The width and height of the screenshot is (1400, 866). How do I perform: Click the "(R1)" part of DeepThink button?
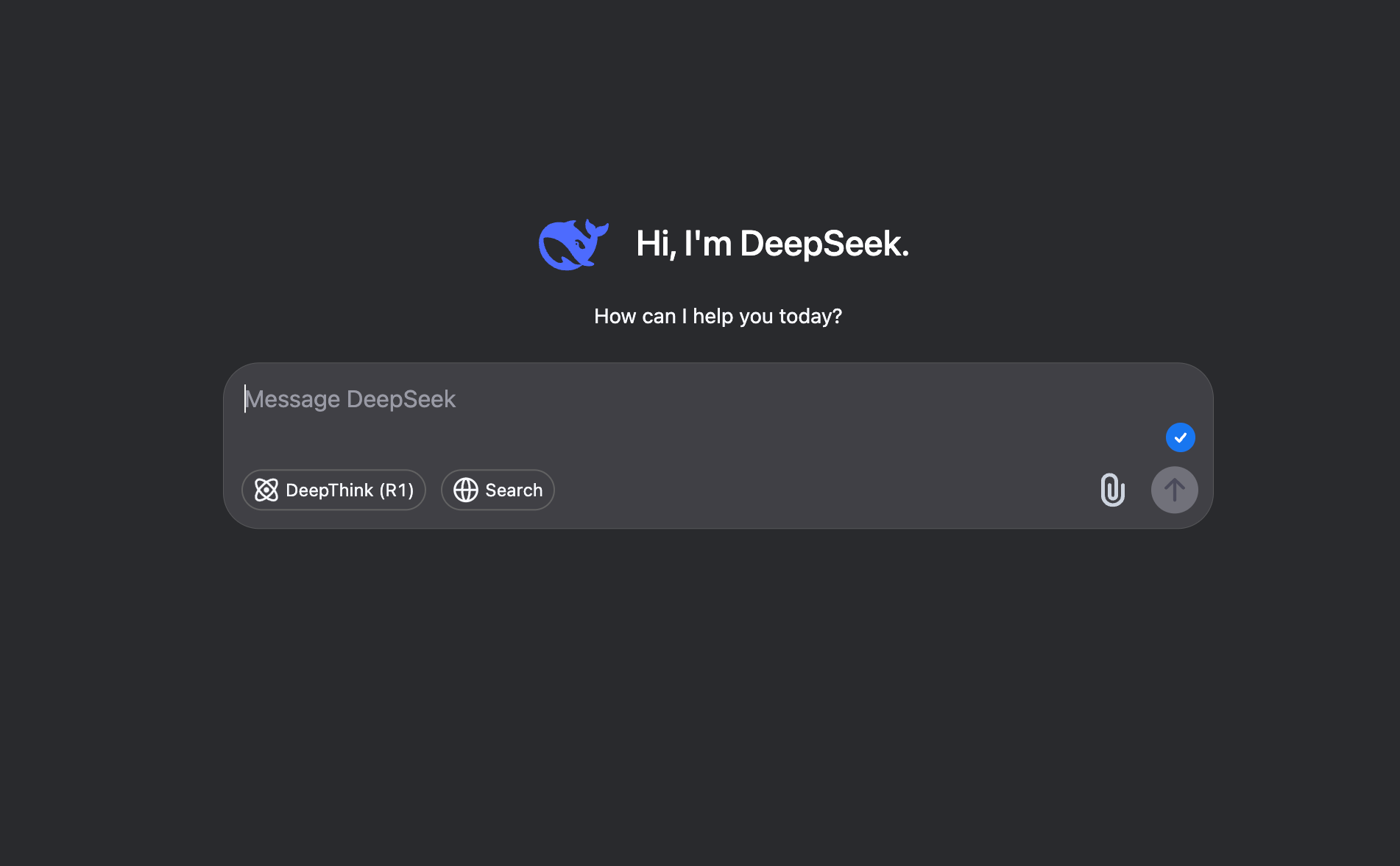[397, 490]
